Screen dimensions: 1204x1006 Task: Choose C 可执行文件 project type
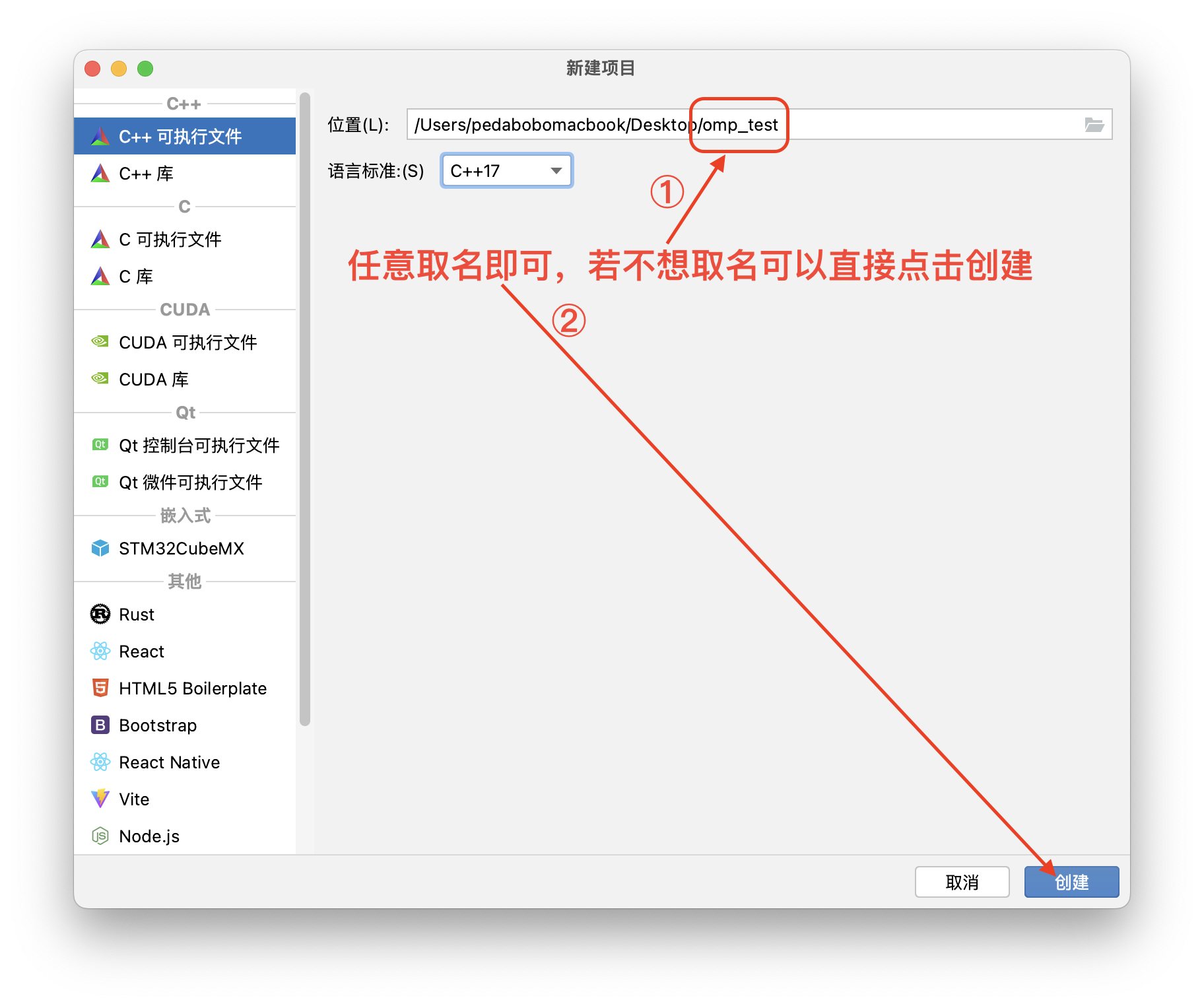pos(185,239)
